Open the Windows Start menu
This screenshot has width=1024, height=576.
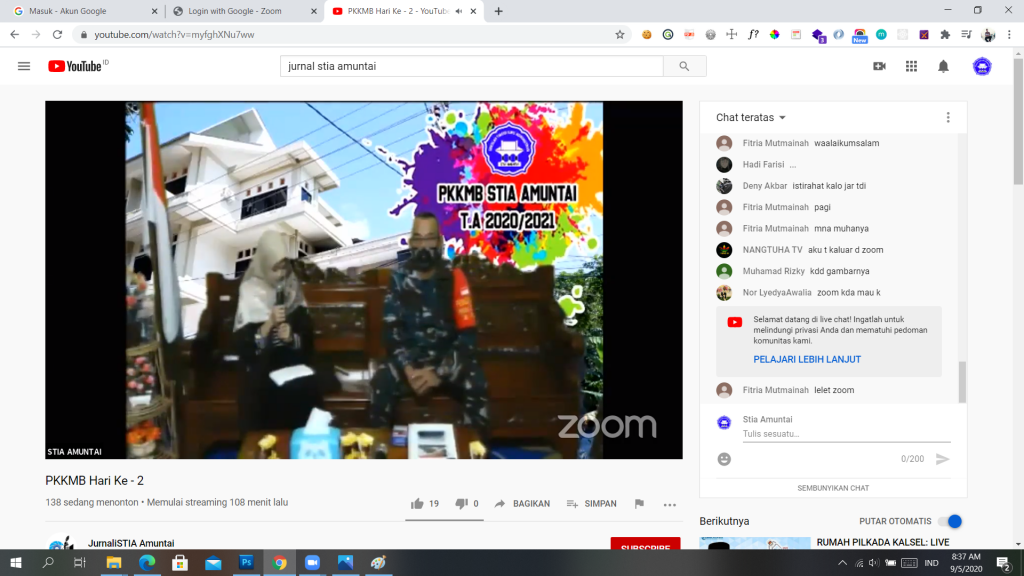point(16,562)
